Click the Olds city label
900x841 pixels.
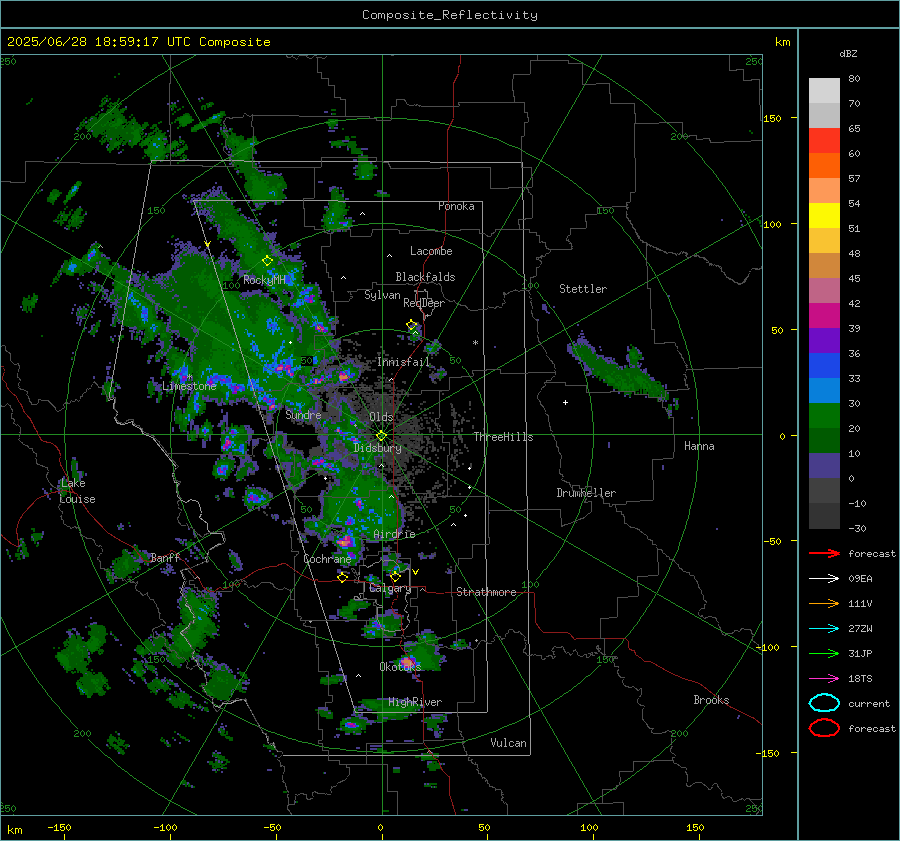point(381,417)
